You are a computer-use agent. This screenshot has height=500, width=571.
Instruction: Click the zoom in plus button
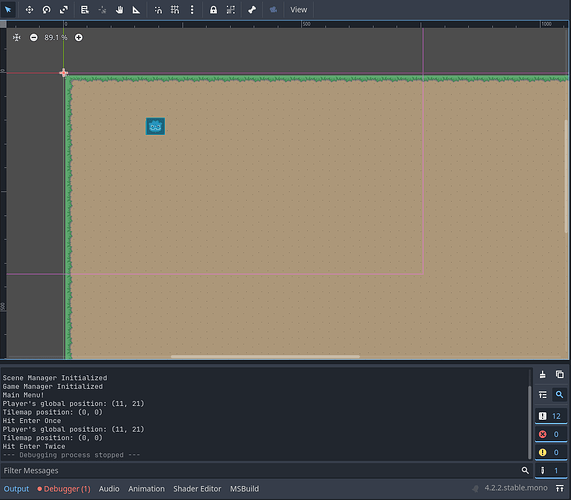coord(79,38)
